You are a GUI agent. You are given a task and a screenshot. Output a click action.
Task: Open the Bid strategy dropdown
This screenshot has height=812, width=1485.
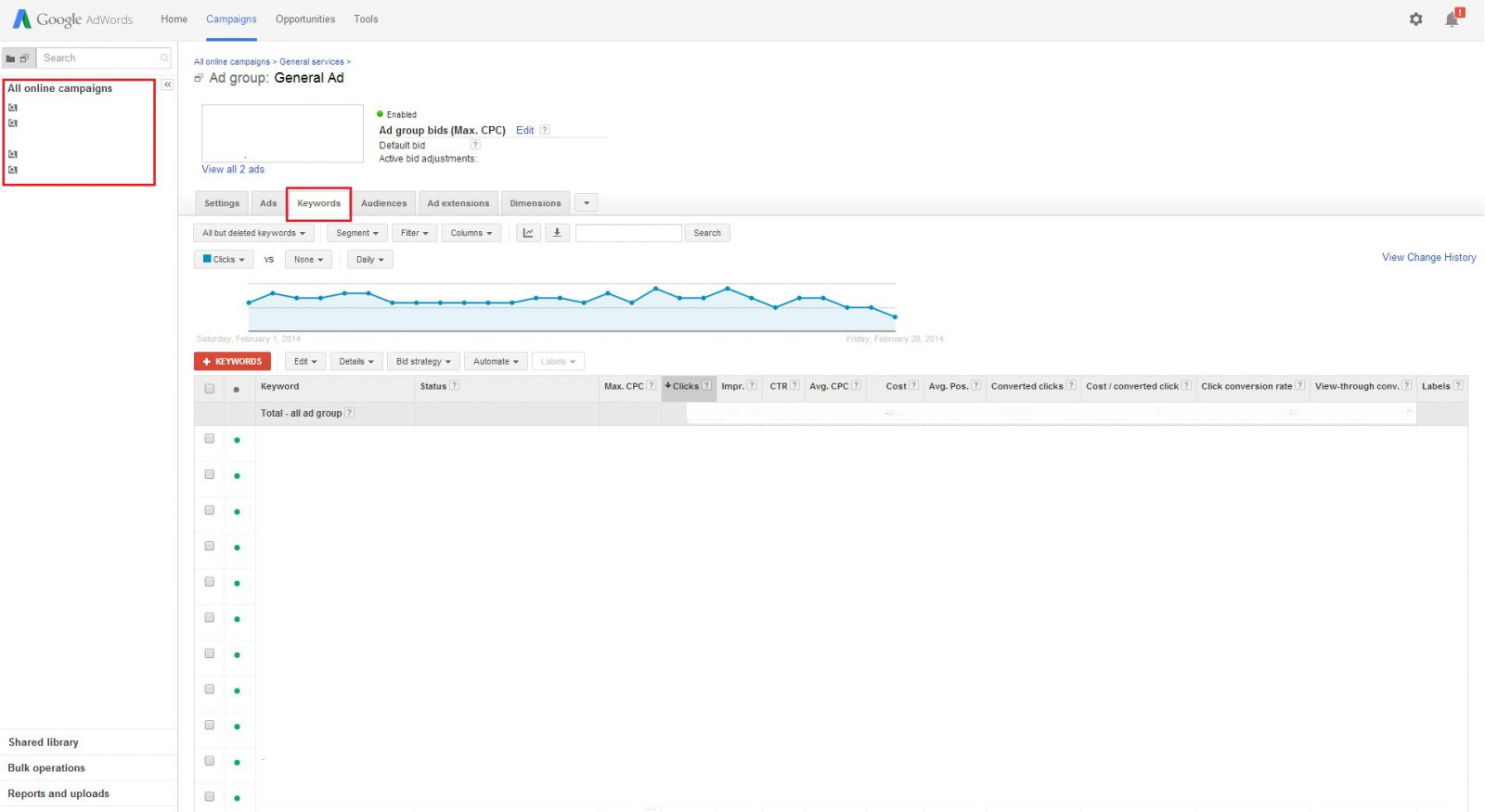pyautogui.click(x=423, y=362)
